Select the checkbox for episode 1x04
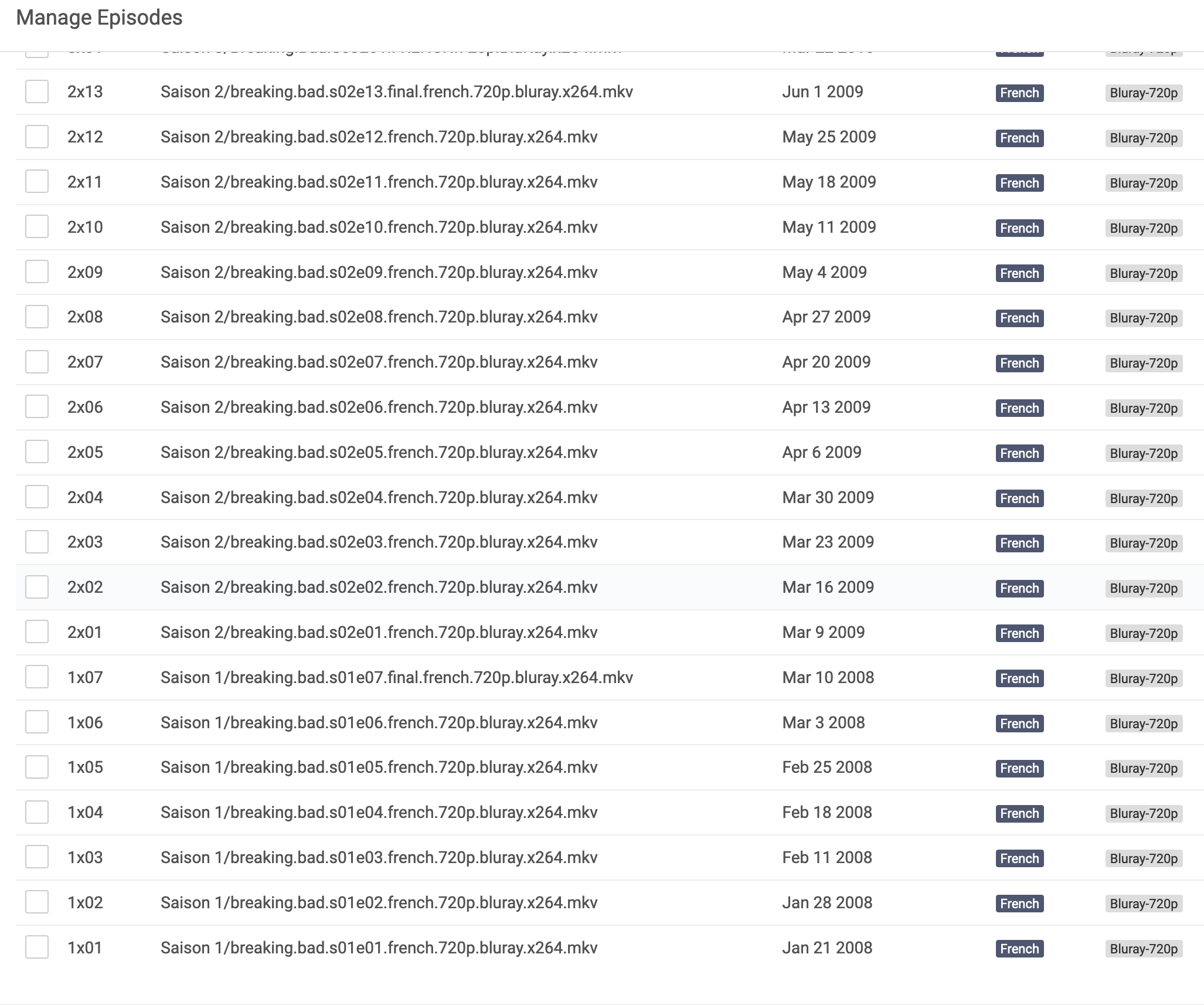Image resolution: width=1204 pixels, height=1005 pixels. pos(37,812)
